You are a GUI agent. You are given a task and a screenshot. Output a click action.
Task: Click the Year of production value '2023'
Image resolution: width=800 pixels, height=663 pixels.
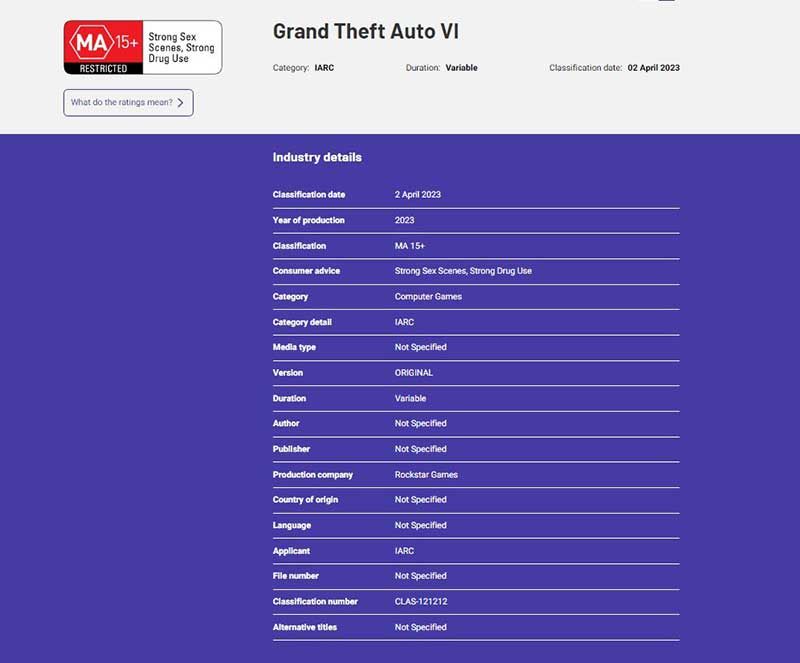coord(404,220)
